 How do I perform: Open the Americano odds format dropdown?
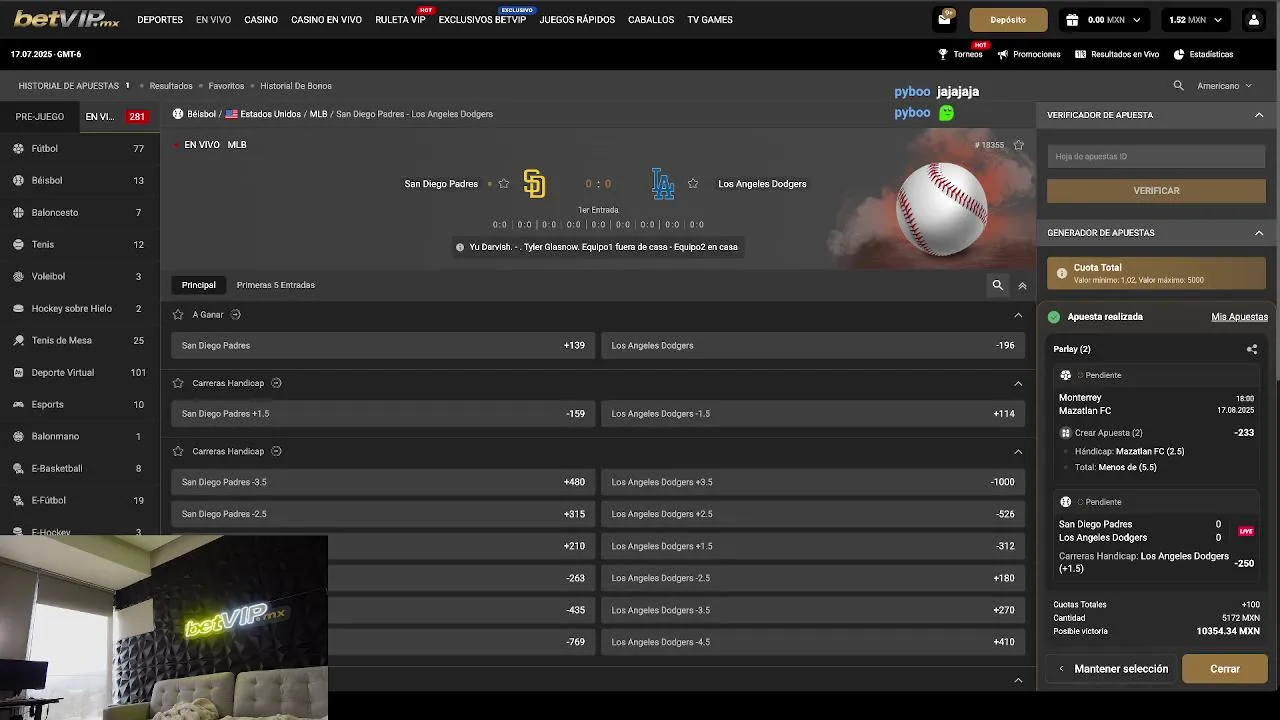click(x=1224, y=86)
